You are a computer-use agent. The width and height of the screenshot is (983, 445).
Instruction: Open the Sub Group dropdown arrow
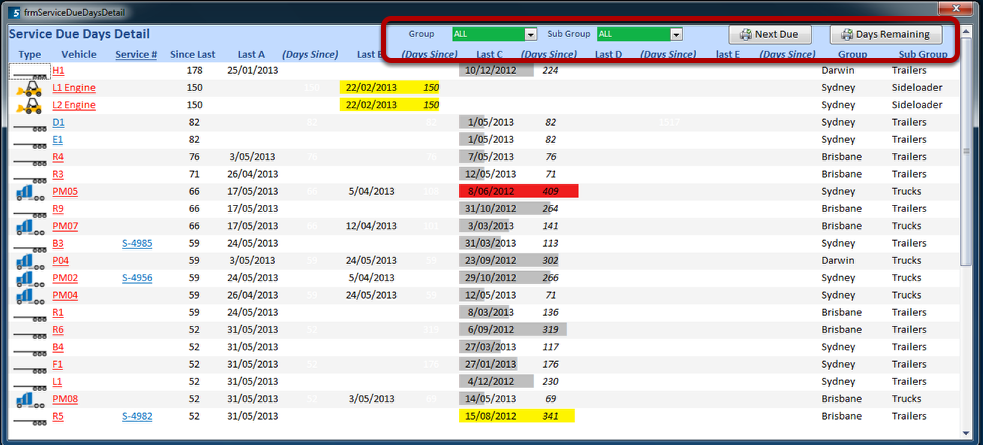click(x=676, y=34)
